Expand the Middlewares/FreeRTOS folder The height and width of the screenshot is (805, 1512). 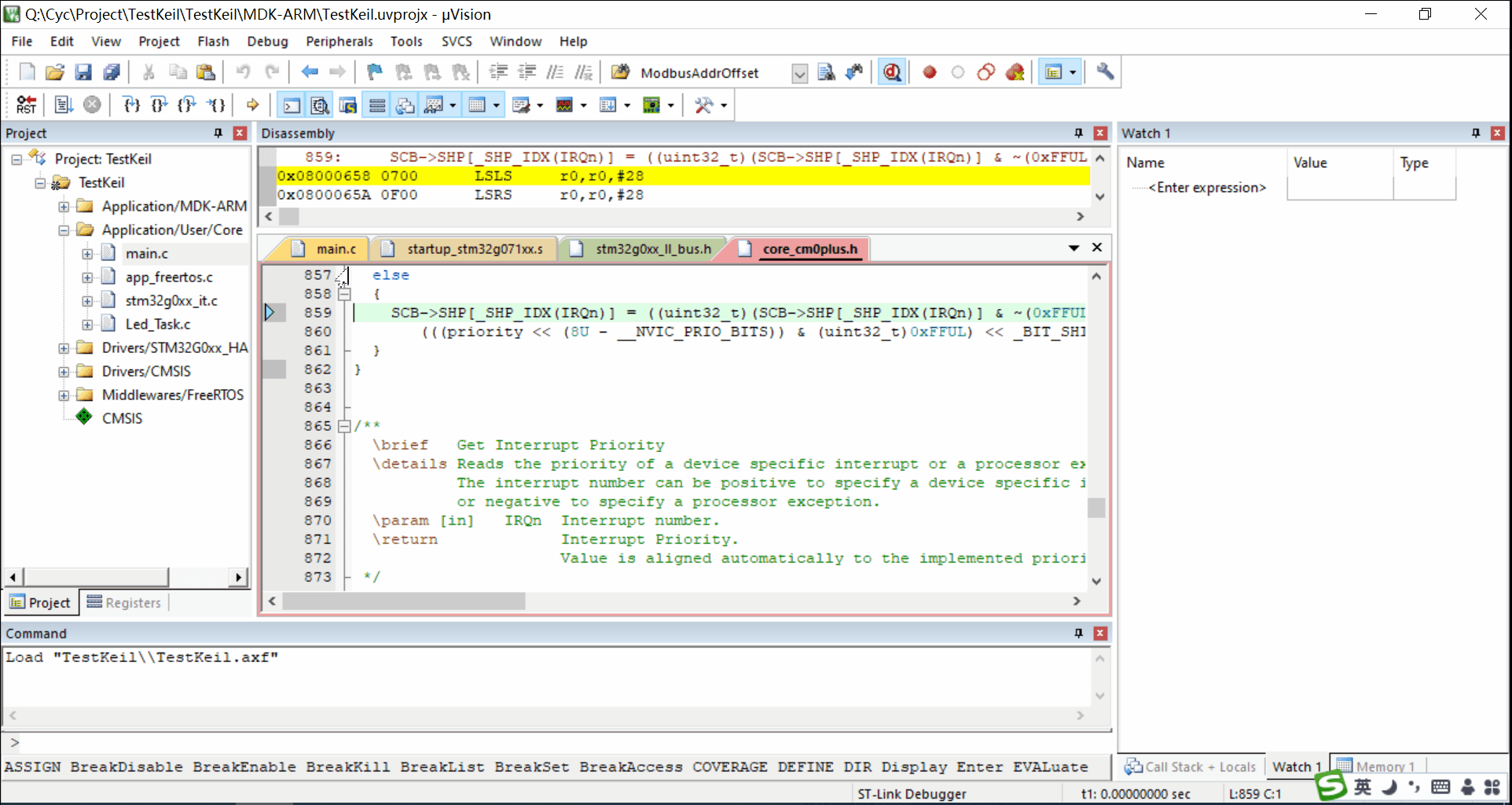(x=64, y=395)
